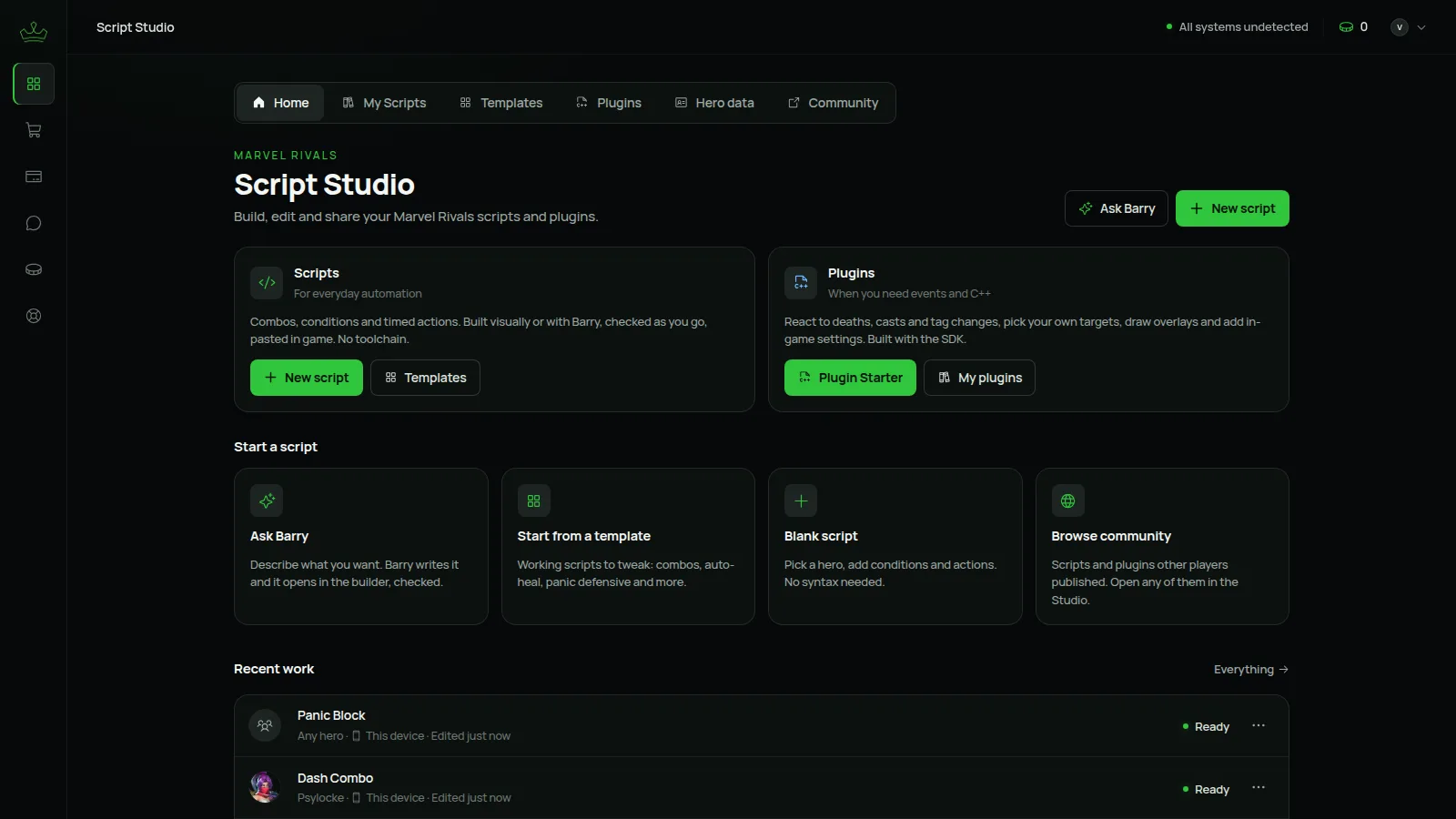This screenshot has width=1456, height=819.
Task: Switch to the Plugins tab
Action: tap(609, 103)
